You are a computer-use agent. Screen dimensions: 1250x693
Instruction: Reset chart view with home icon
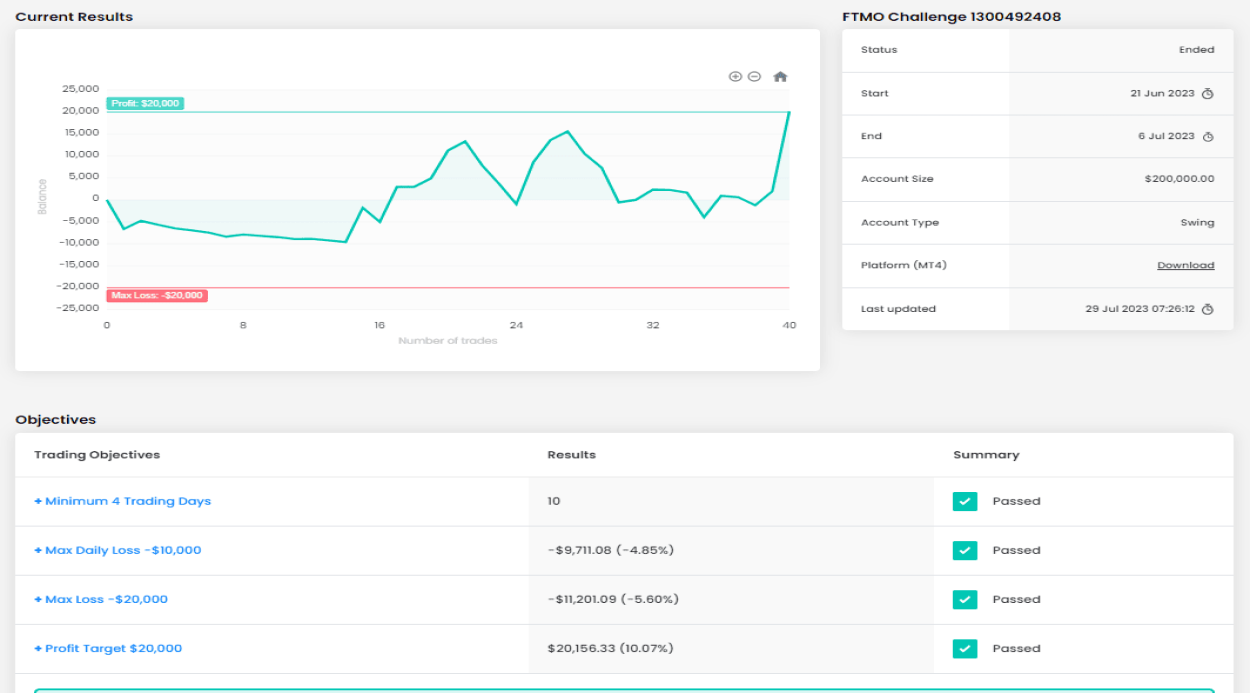781,77
